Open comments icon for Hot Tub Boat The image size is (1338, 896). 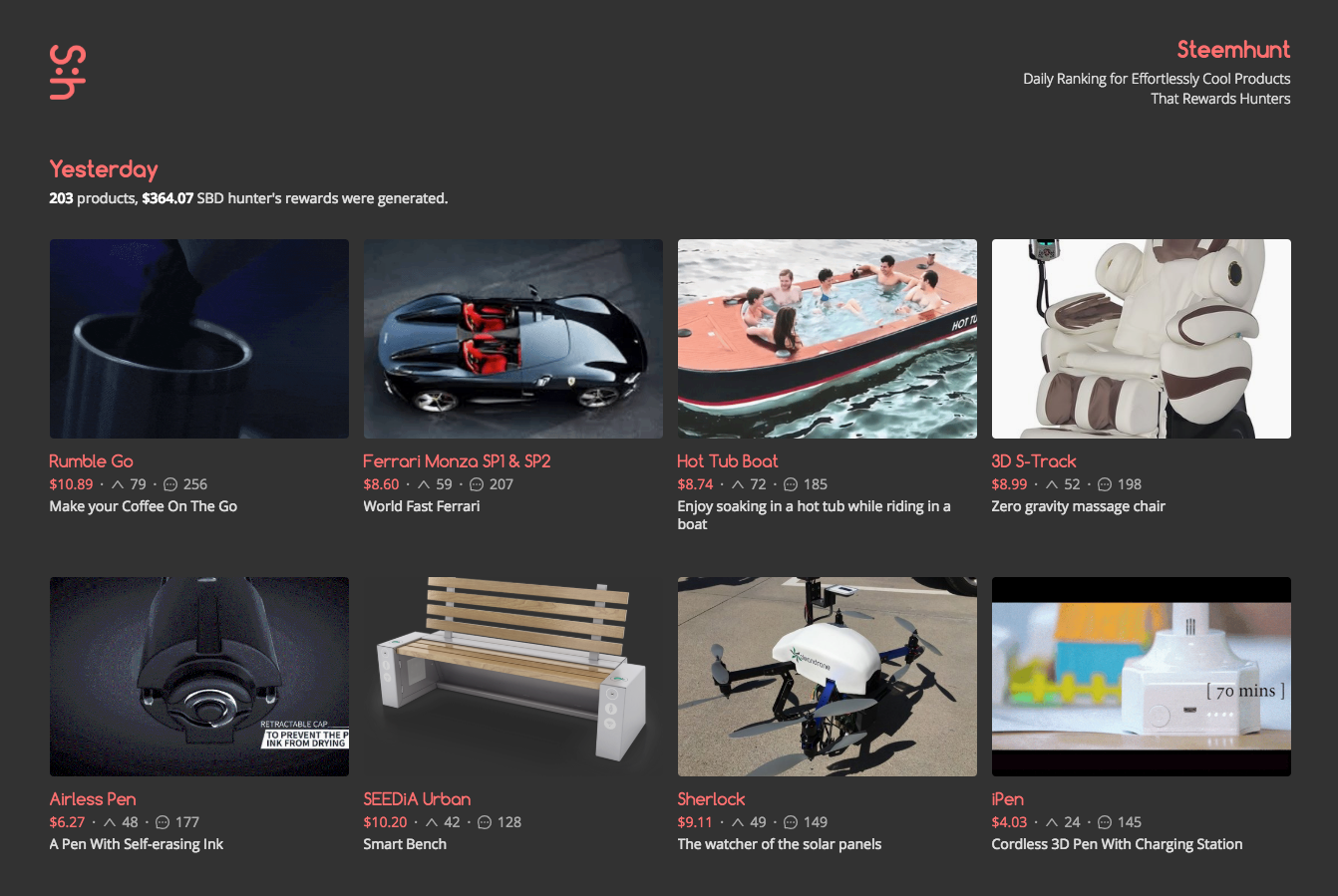791,484
